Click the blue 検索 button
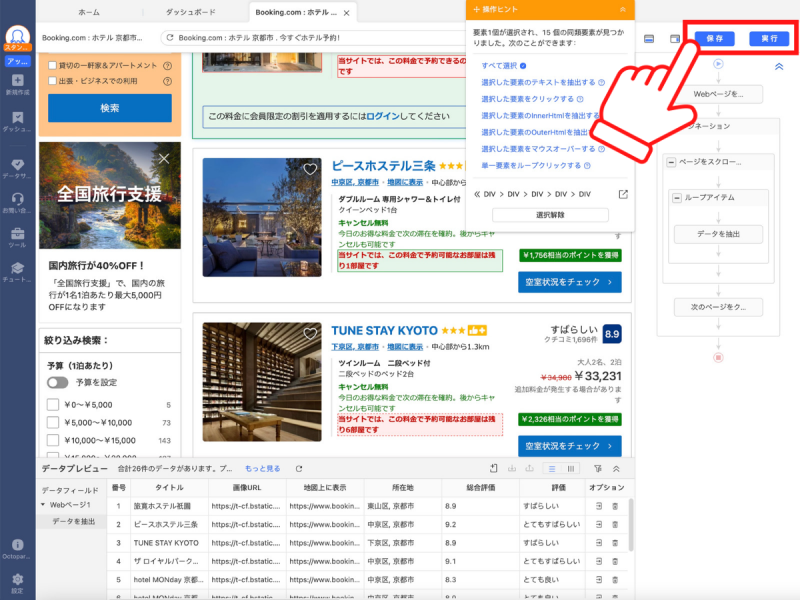 pyautogui.click(x=110, y=108)
